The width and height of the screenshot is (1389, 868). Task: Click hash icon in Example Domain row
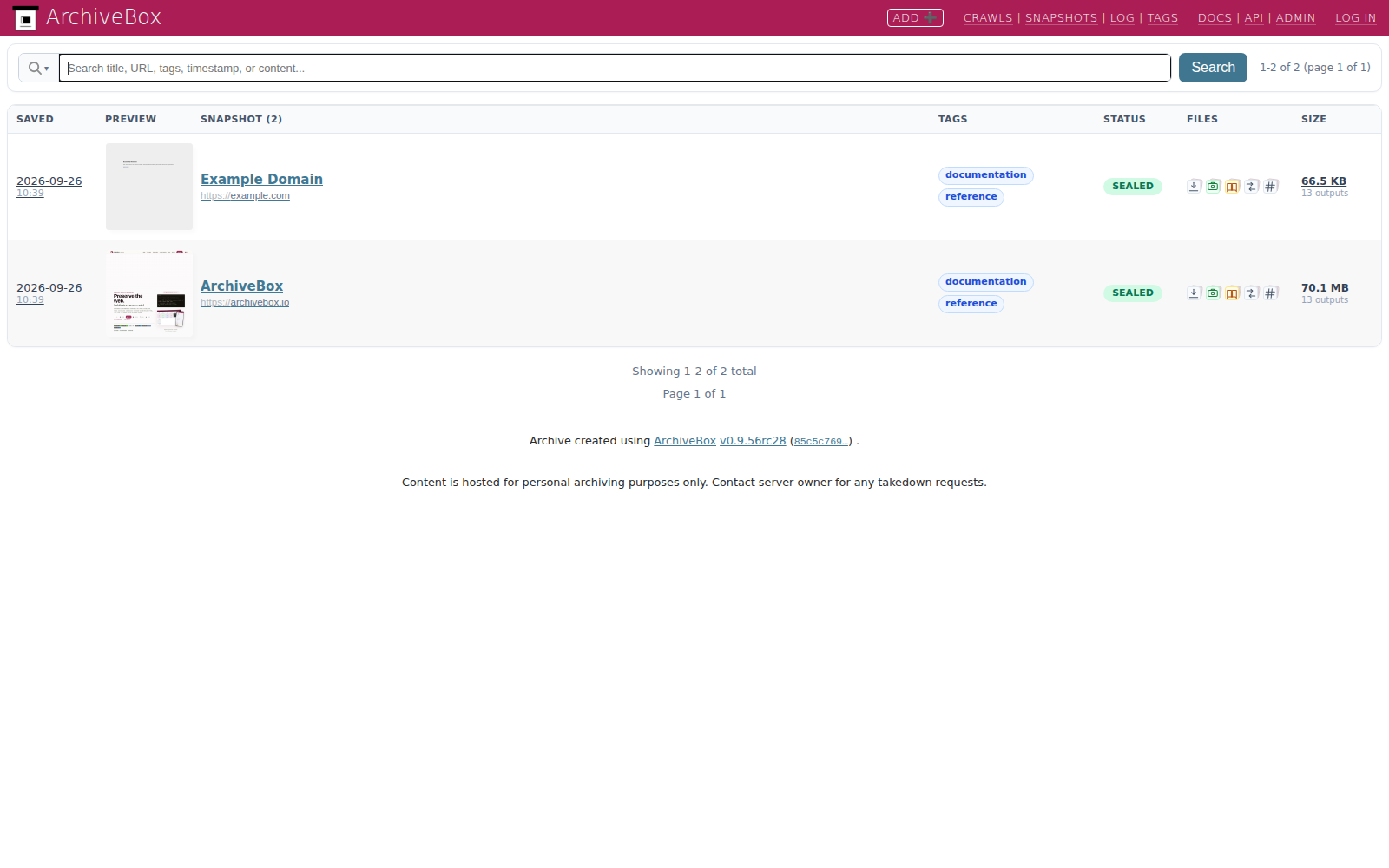(x=1271, y=186)
